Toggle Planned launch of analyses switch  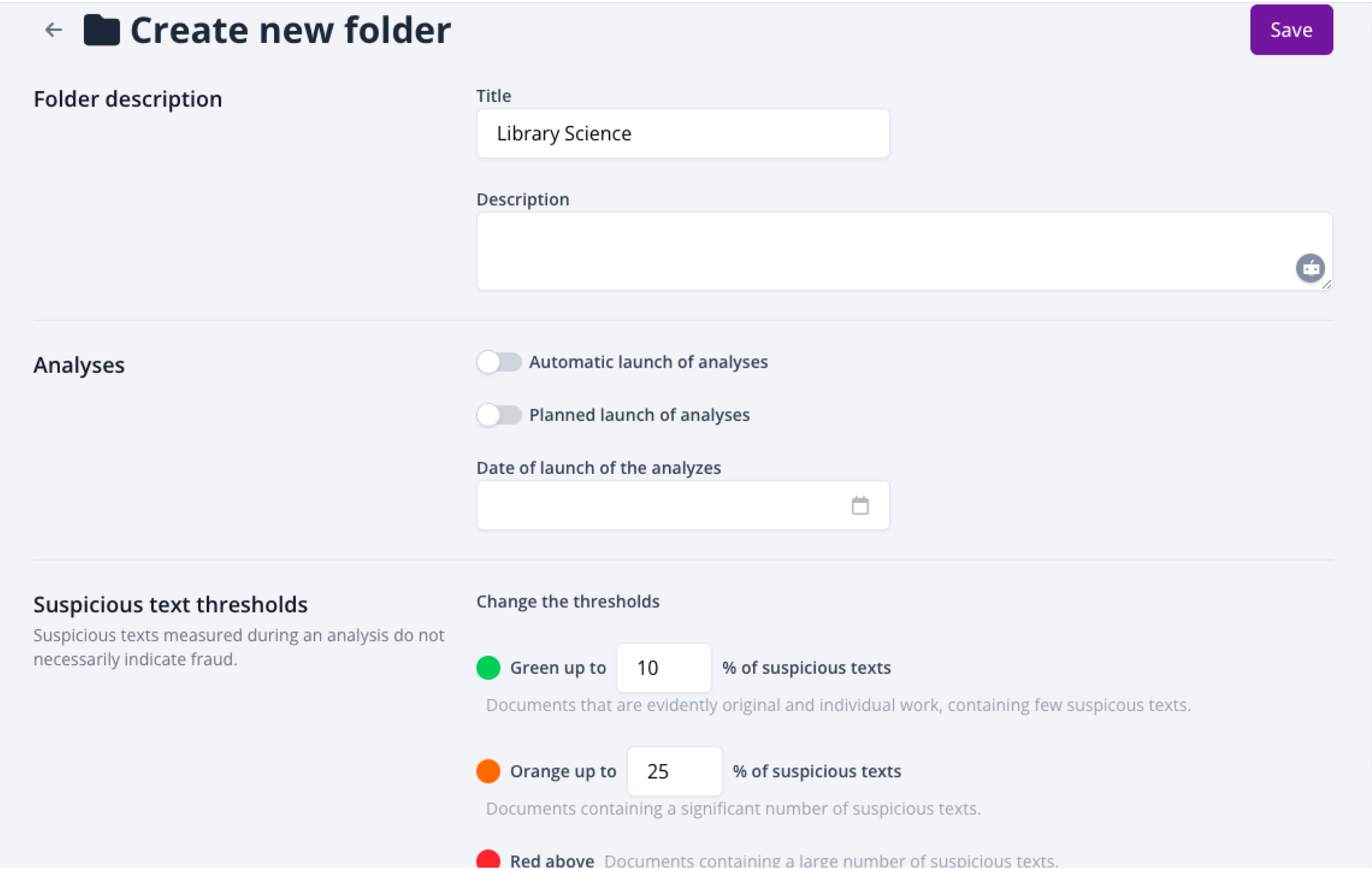pos(499,415)
